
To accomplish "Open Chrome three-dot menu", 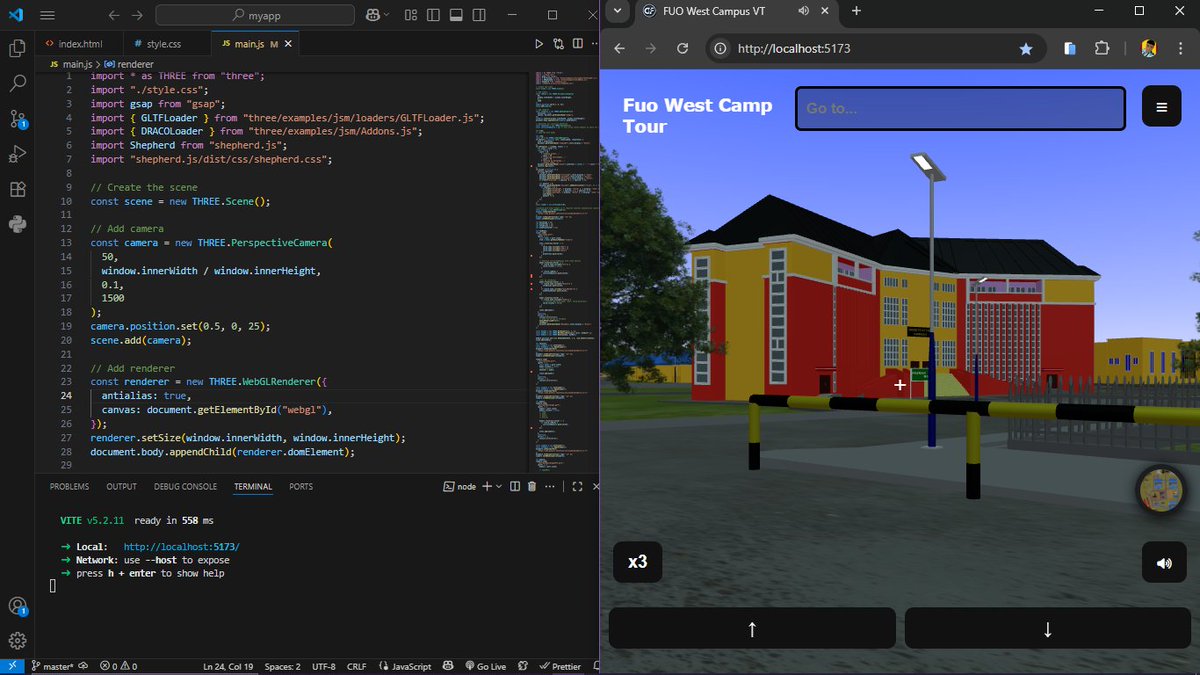I will 1181,48.
